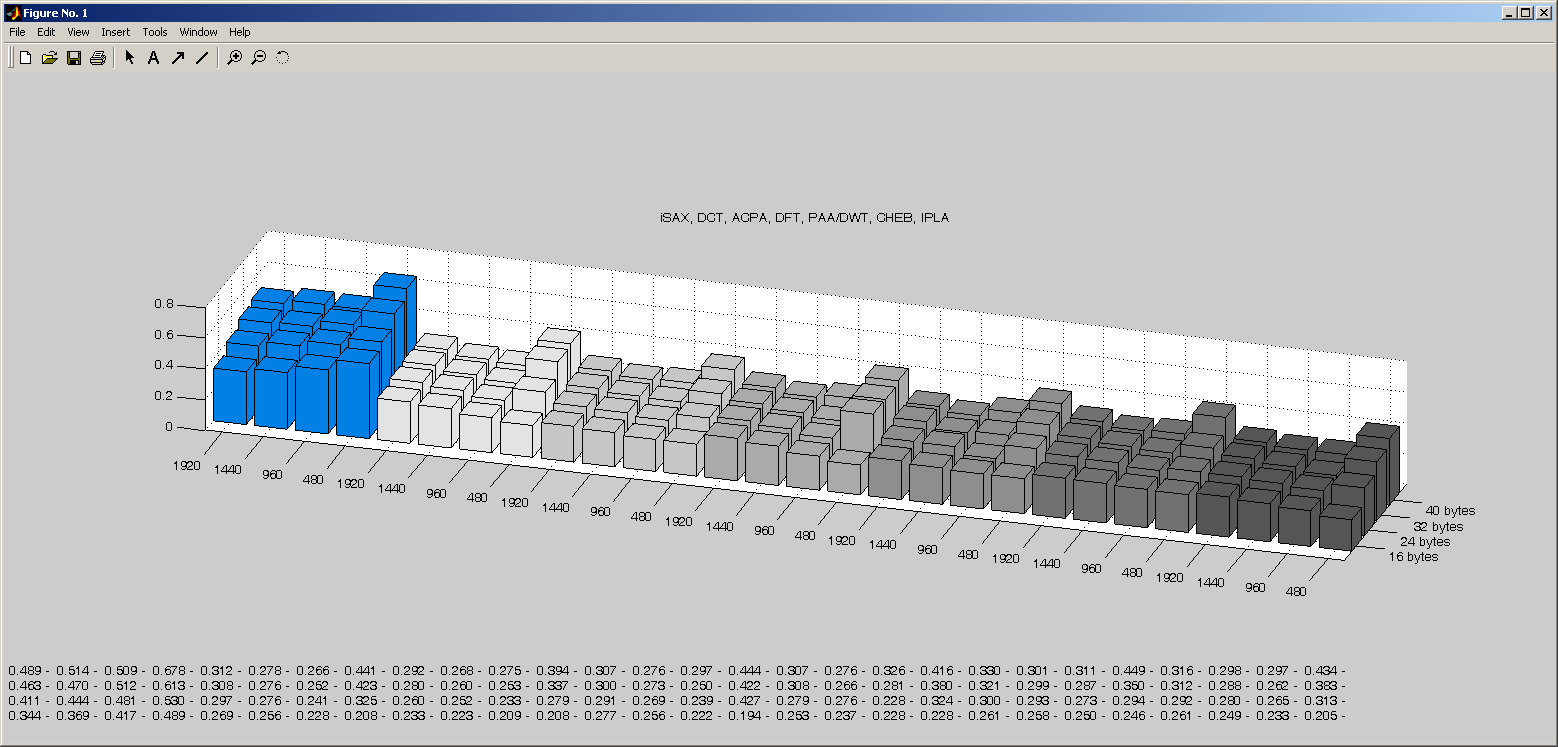
Task: Open the Help menu
Action: (240, 32)
